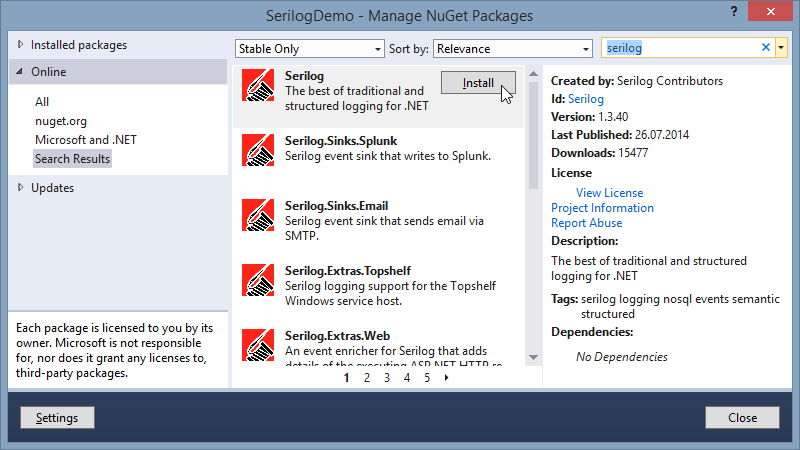
Task: Install the Serilog package
Action: tap(478, 83)
